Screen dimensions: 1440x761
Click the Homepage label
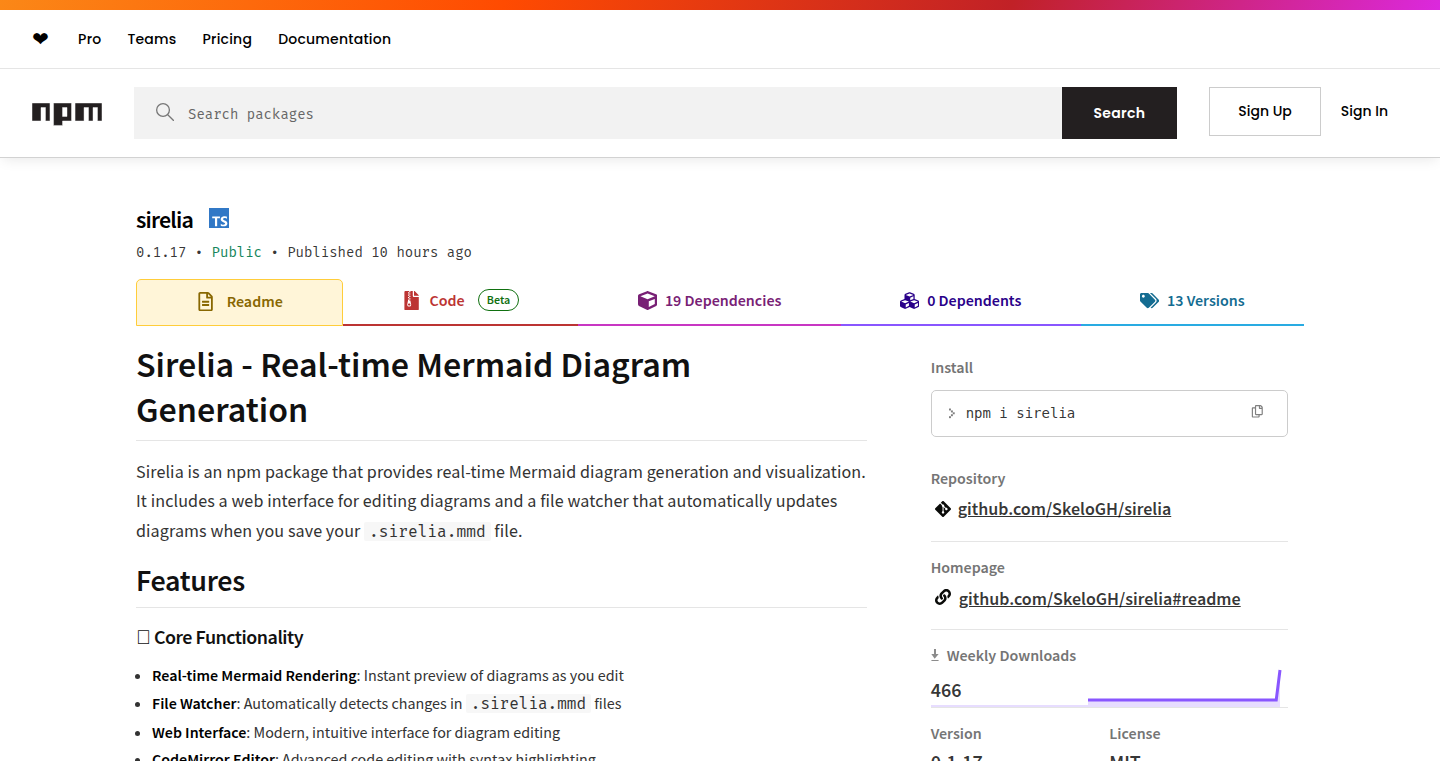pyautogui.click(x=967, y=568)
